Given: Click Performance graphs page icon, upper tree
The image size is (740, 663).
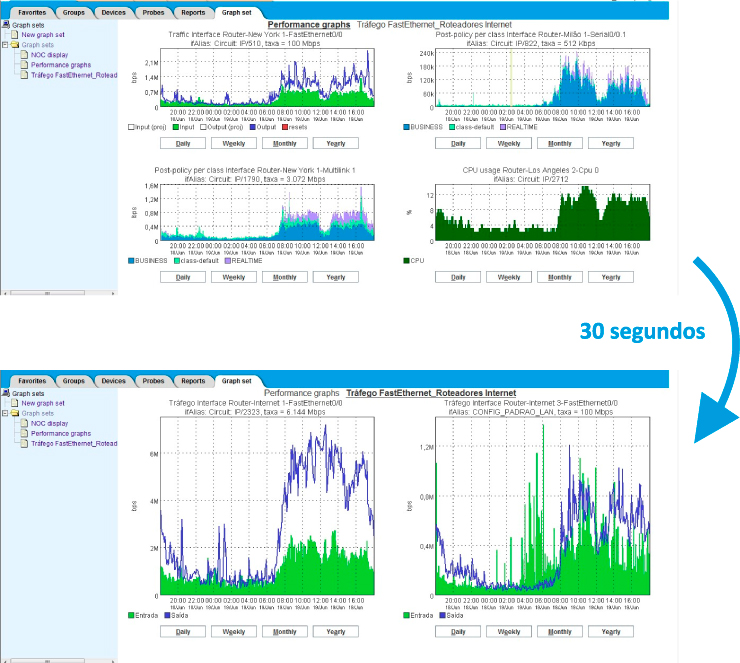Looking at the screenshot, I should click(25, 65).
